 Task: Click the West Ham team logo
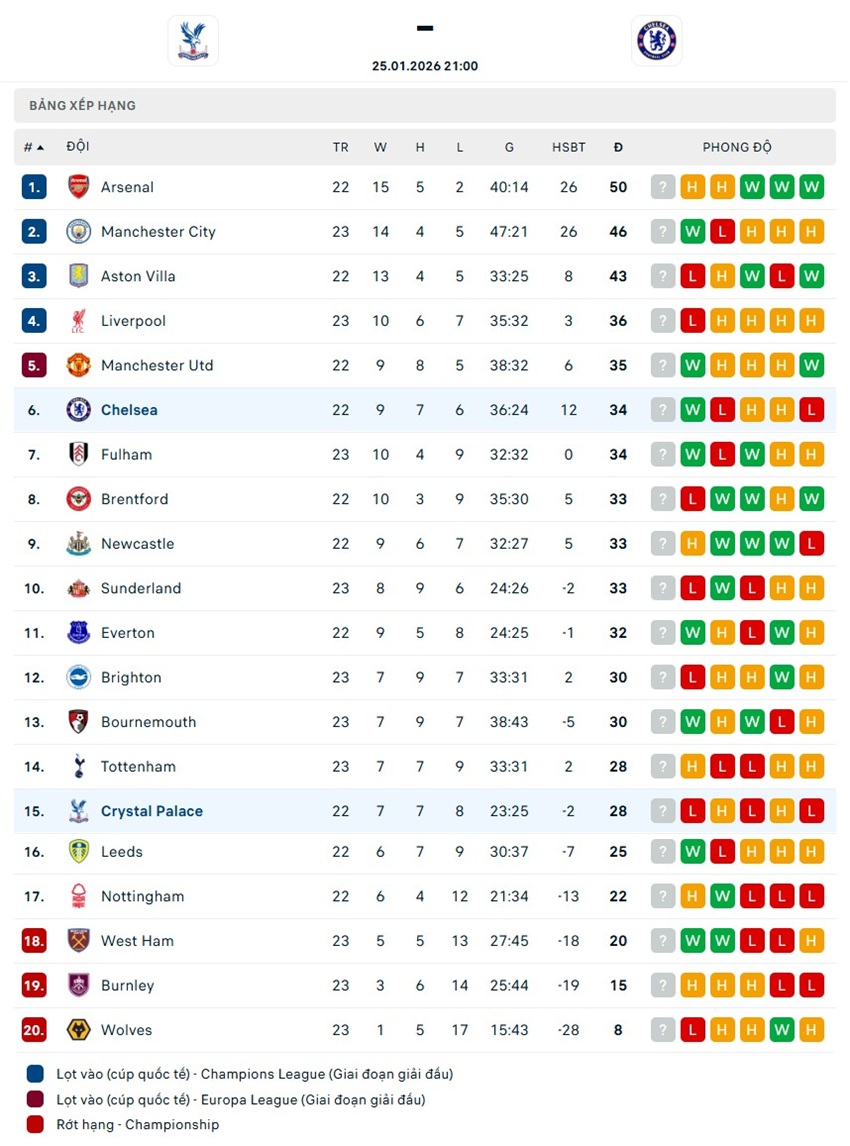click(x=79, y=941)
